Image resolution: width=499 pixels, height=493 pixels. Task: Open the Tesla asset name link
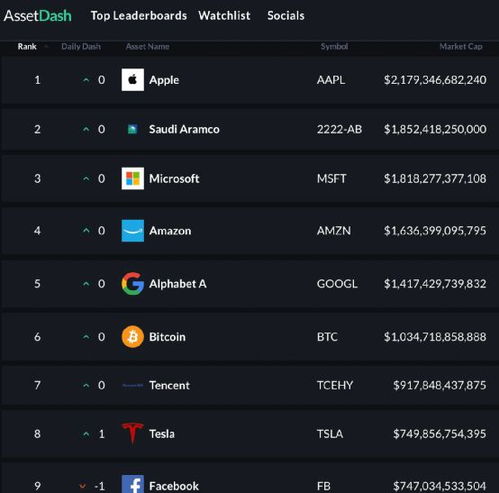pos(162,434)
